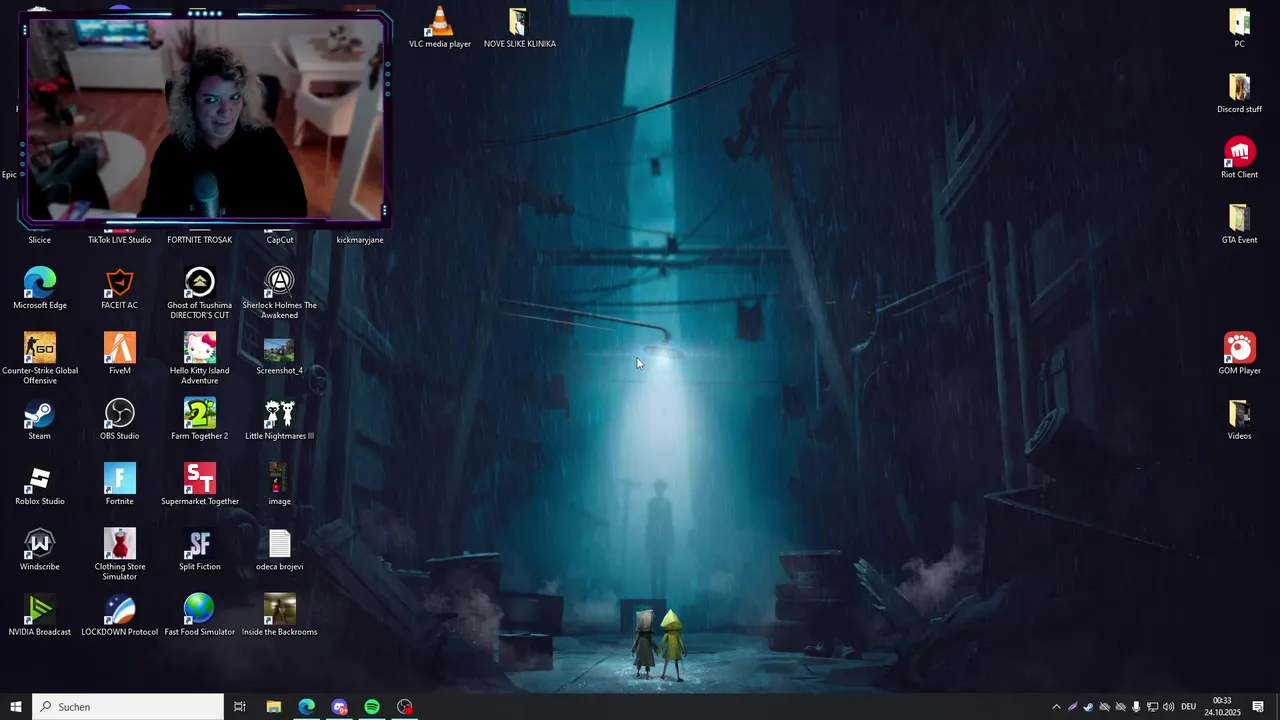
Task: Switch to Discord on the taskbar
Action: click(339, 707)
